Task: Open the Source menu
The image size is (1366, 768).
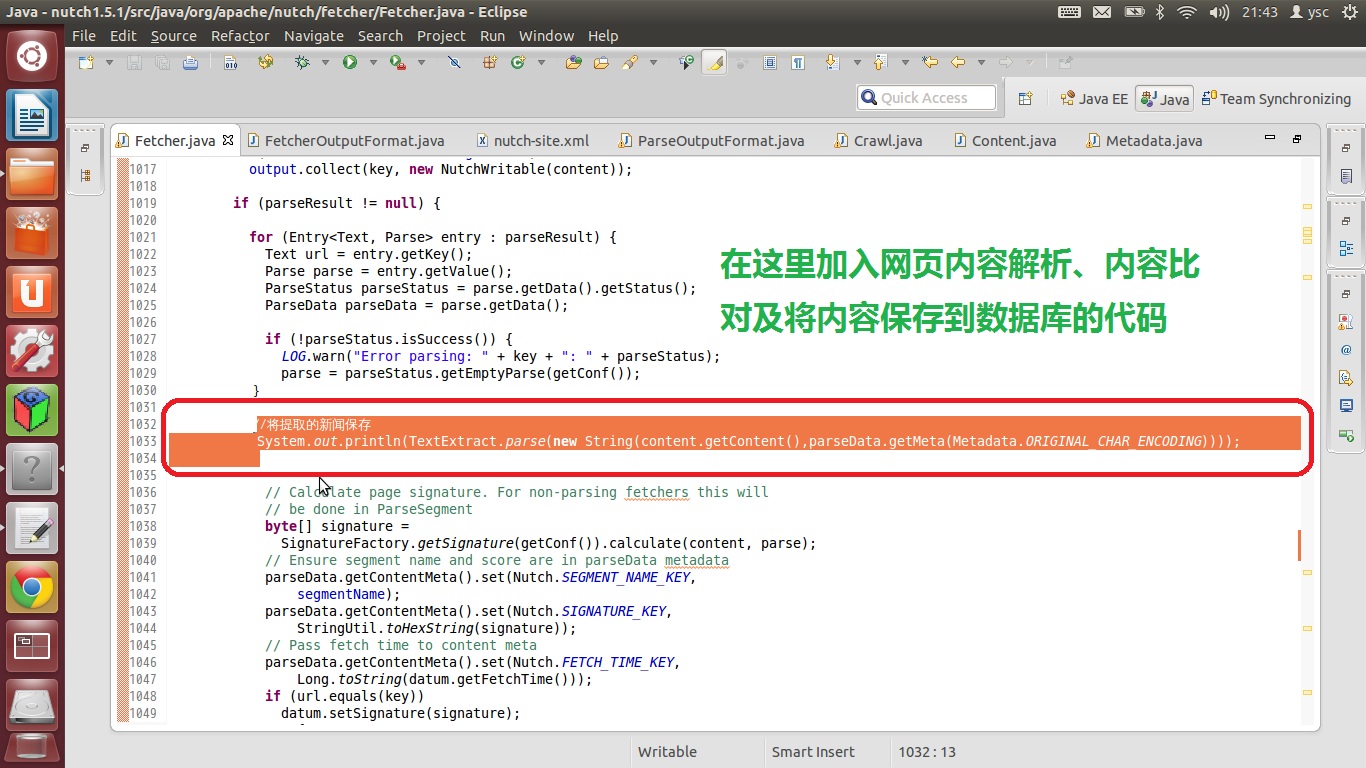Action: [x=174, y=35]
